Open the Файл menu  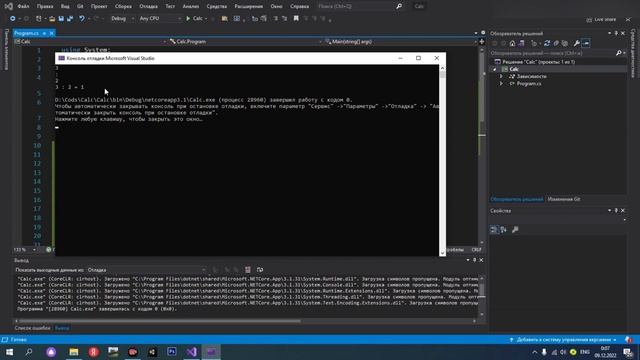23,7
